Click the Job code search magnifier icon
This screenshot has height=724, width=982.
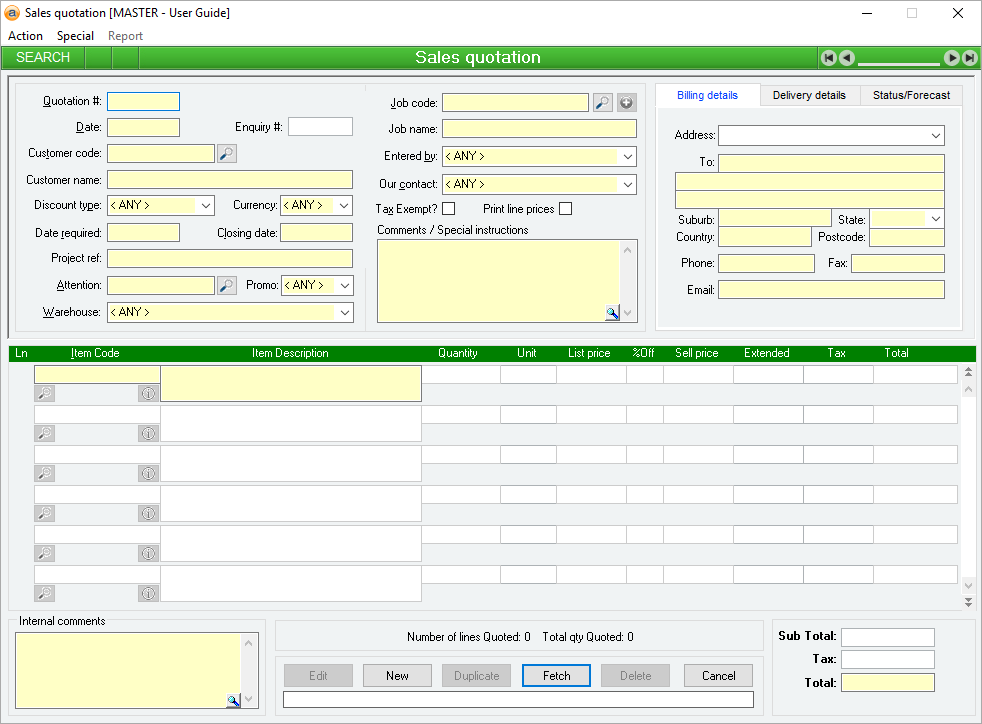tap(602, 102)
